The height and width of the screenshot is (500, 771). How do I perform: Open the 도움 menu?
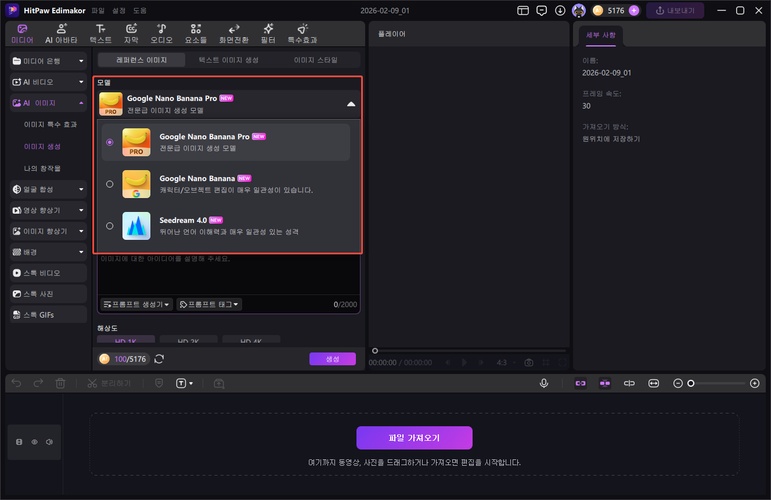[x=140, y=10]
